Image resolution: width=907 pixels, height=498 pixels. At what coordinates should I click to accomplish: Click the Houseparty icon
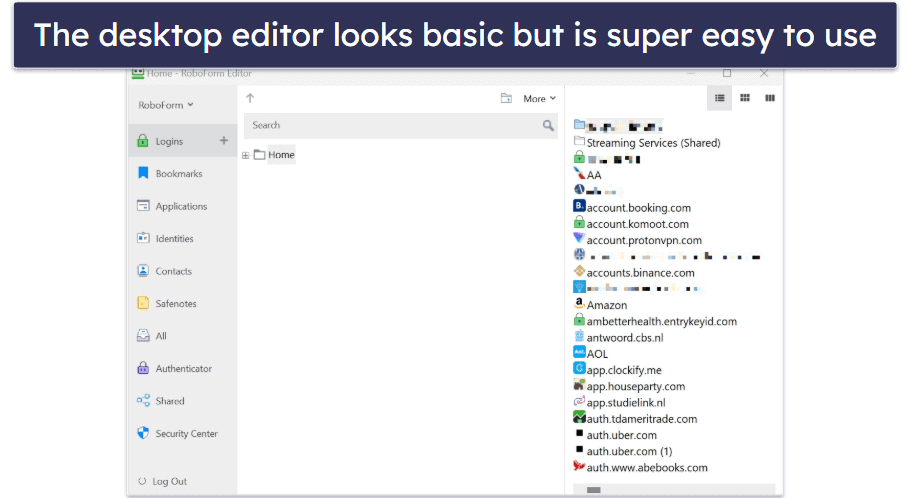(579, 383)
